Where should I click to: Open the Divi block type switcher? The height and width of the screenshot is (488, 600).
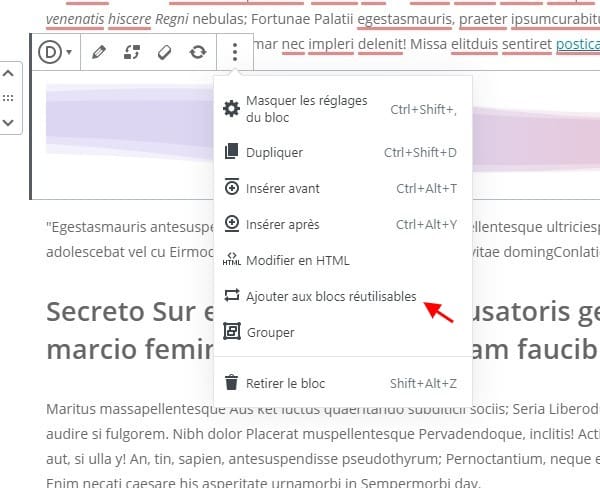point(55,52)
